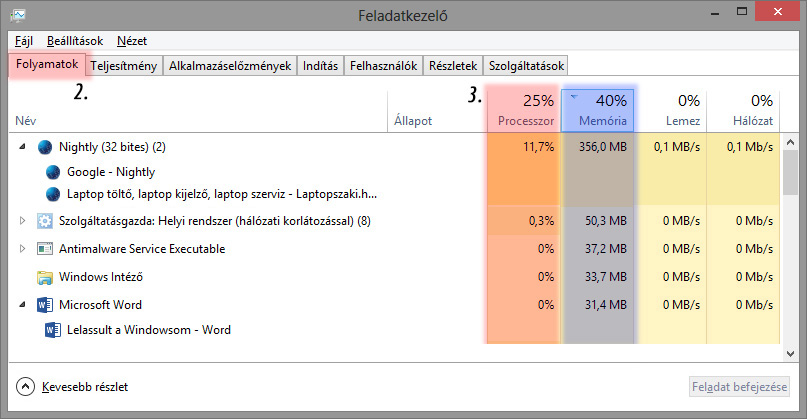Screen dimensions: 807x419
Task: Open the Beállítások menu
Action: (74, 41)
